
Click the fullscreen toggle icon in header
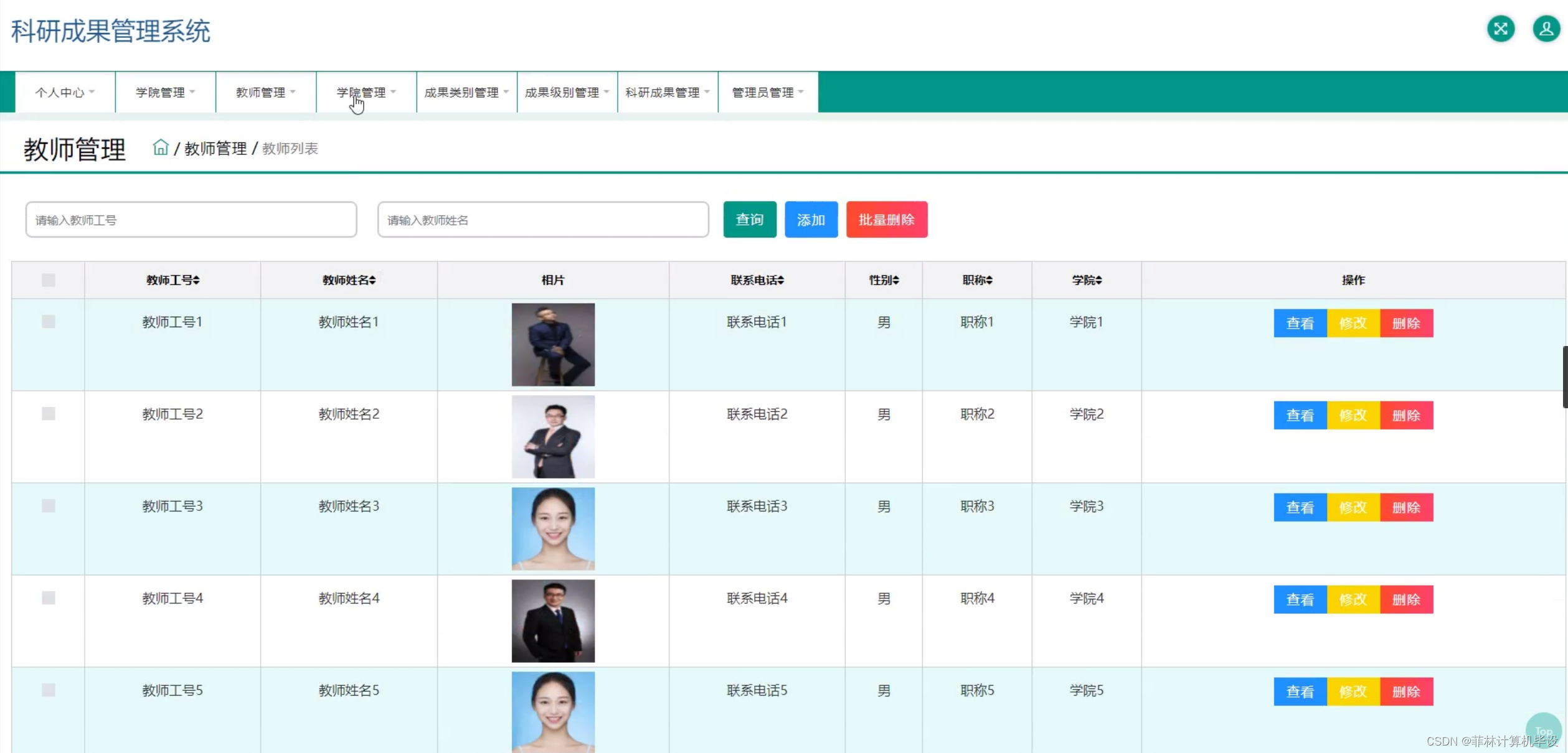[1500, 29]
